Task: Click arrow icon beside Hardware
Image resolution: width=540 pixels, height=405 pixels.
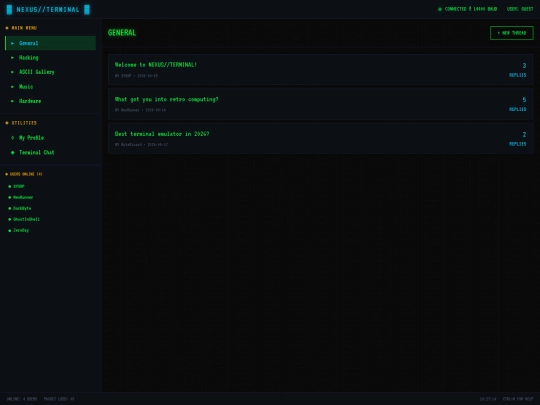Action: 12,101
